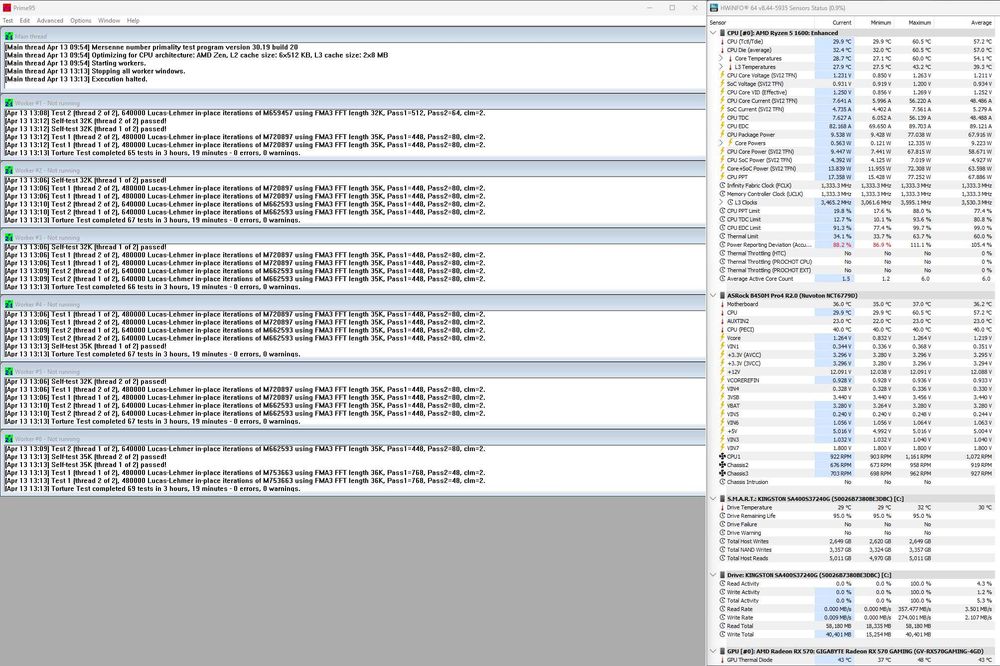The height and width of the screenshot is (666, 1000).
Task: Expand the L3 Clocks row
Action: [721, 202]
